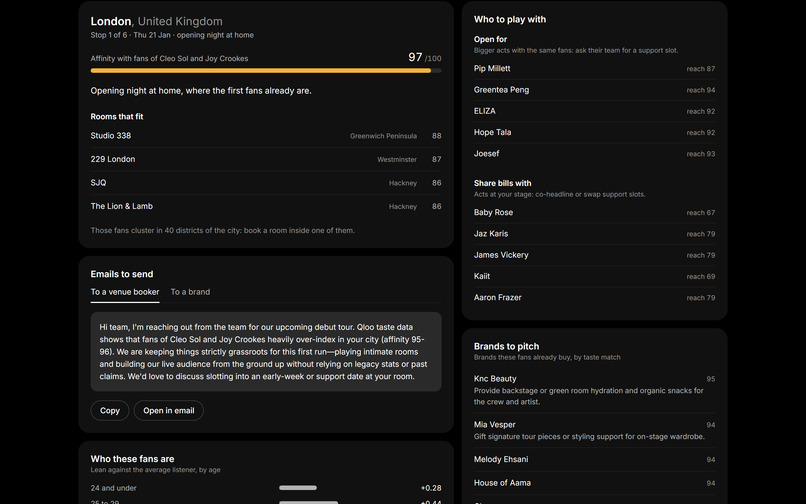
Task: Click the Westminster district label
Action: [x=397, y=159]
